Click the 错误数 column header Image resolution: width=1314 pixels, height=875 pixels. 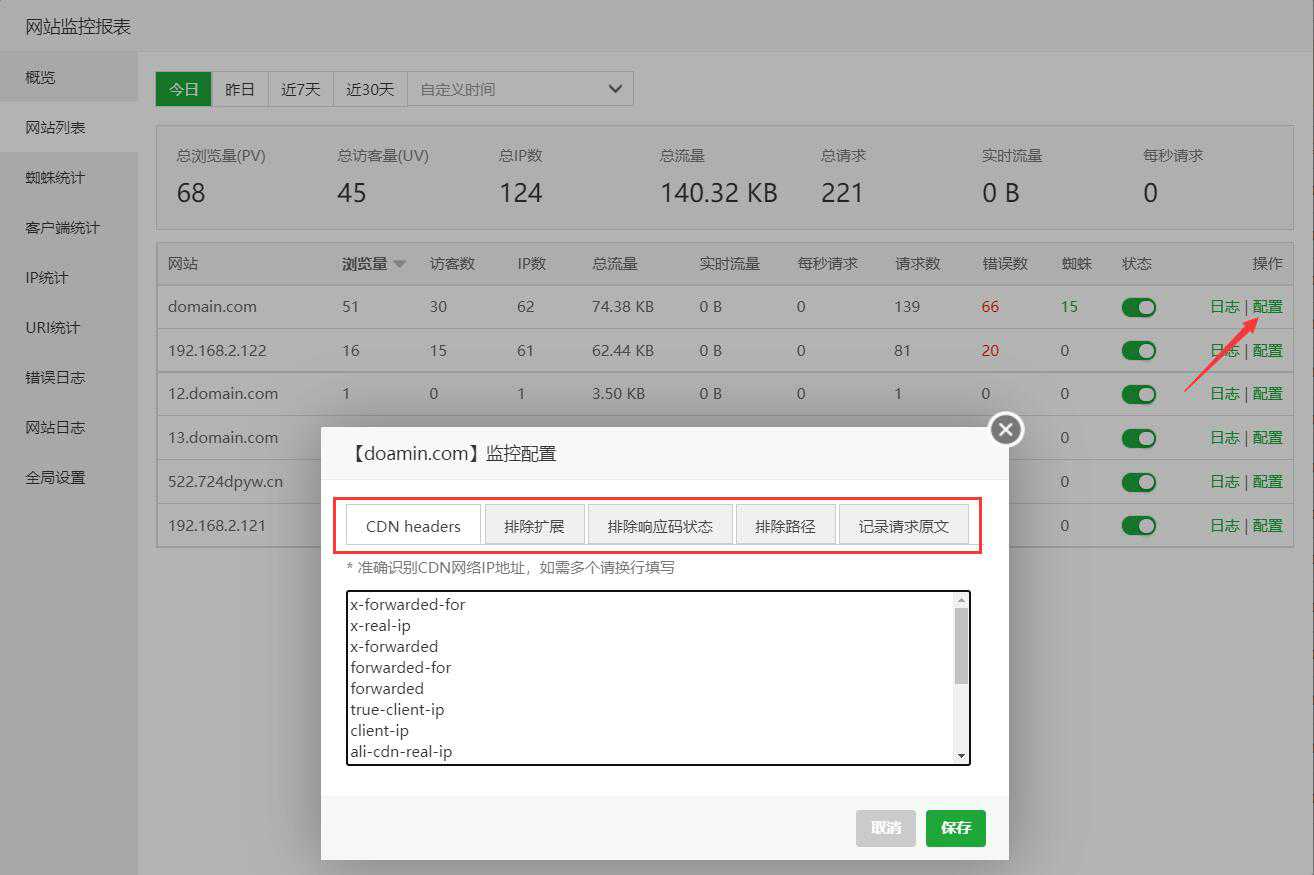pos(1005,264)
